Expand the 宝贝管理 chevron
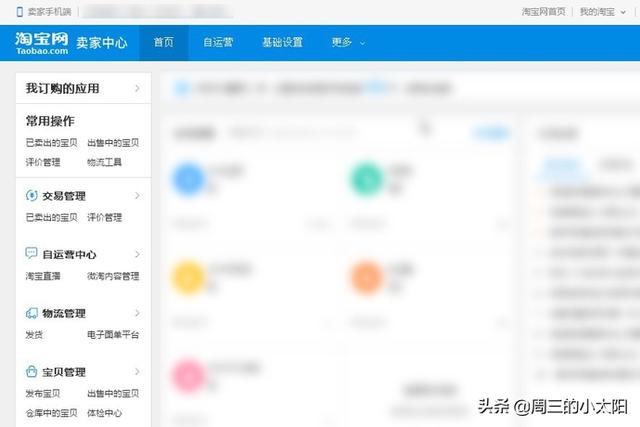The height and width of the screenshot is (427, 640). coord(138,372)
